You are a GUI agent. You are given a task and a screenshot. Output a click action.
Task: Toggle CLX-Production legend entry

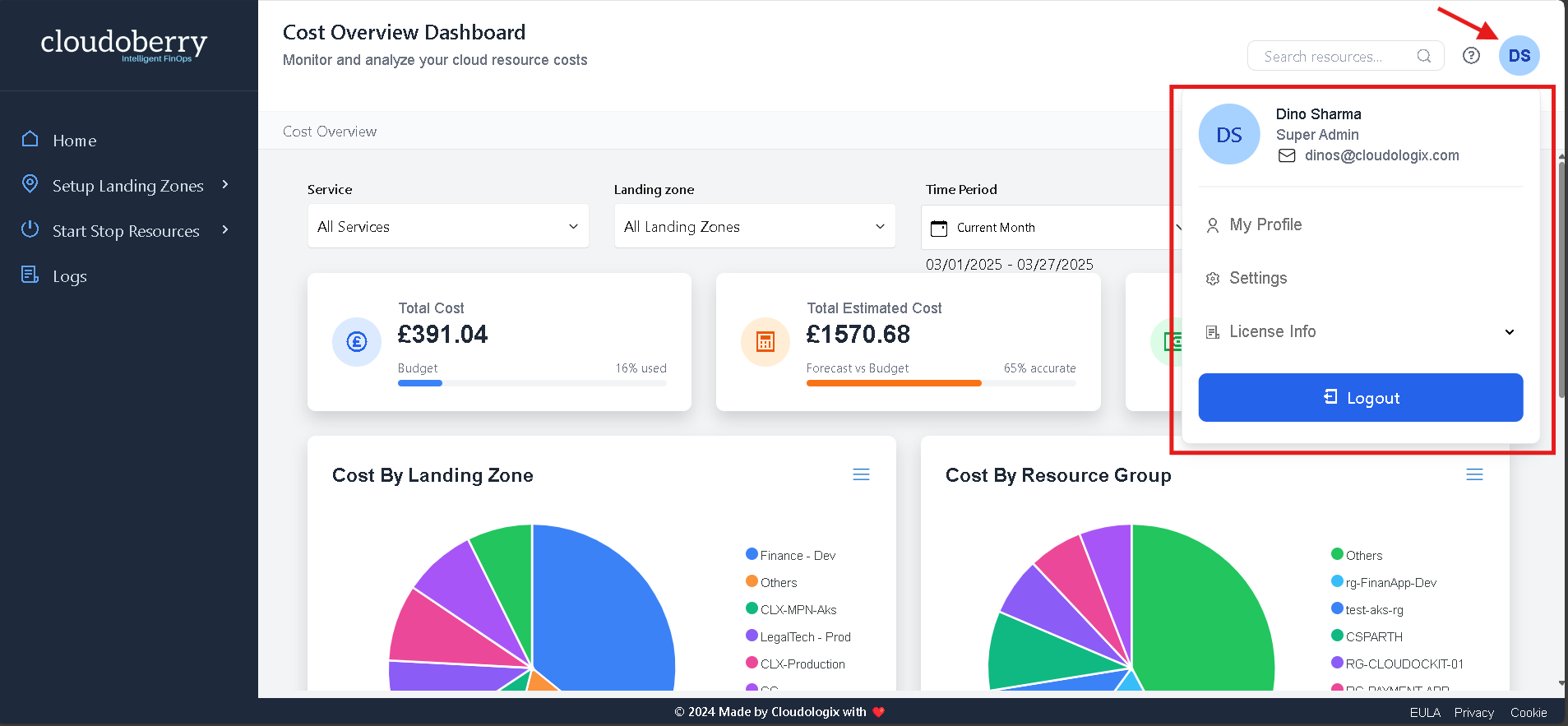pyautogui.click(x=795, y=664)
